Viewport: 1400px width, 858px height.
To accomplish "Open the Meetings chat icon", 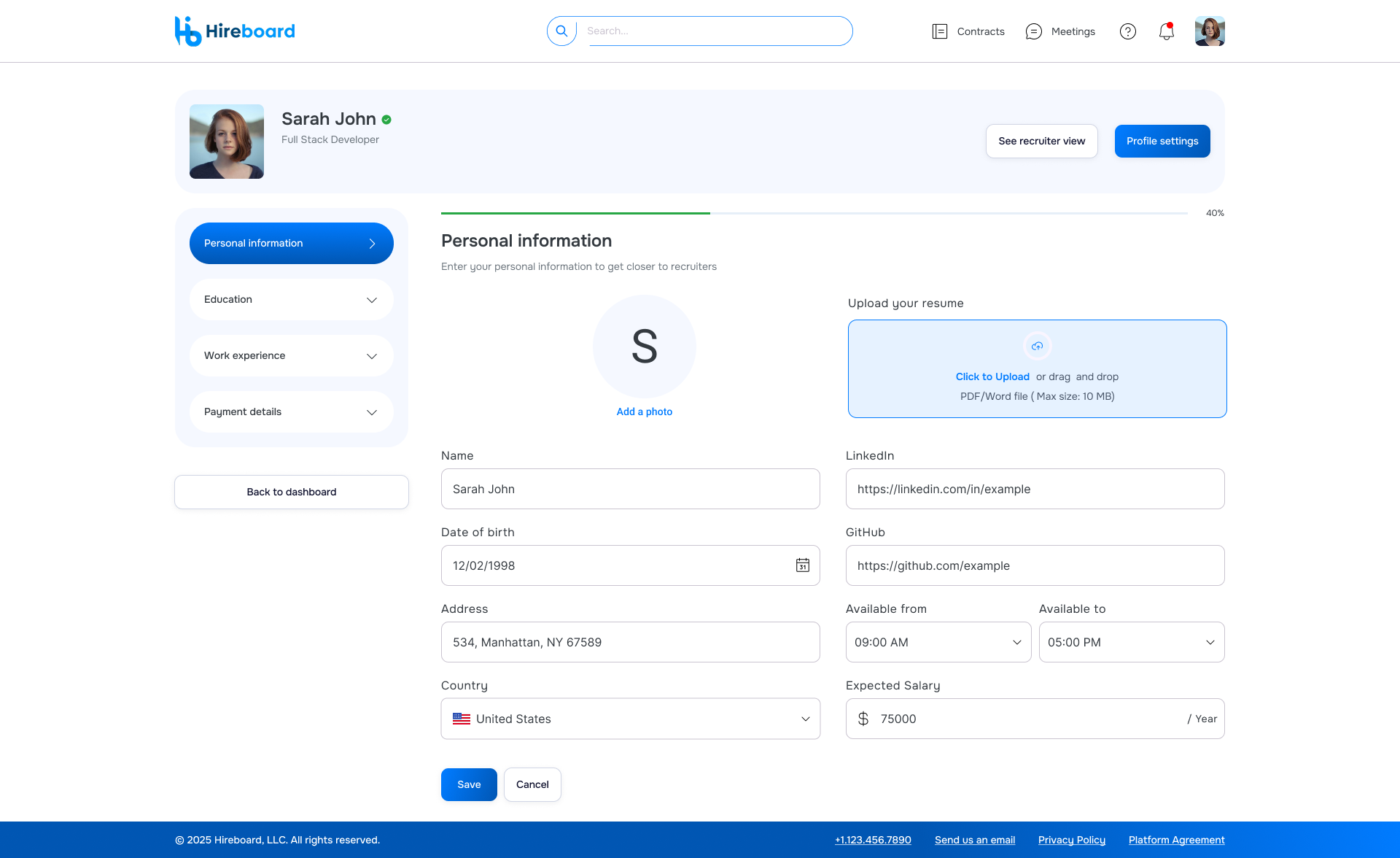I will pyautogui.click(x=1033, y=31).
